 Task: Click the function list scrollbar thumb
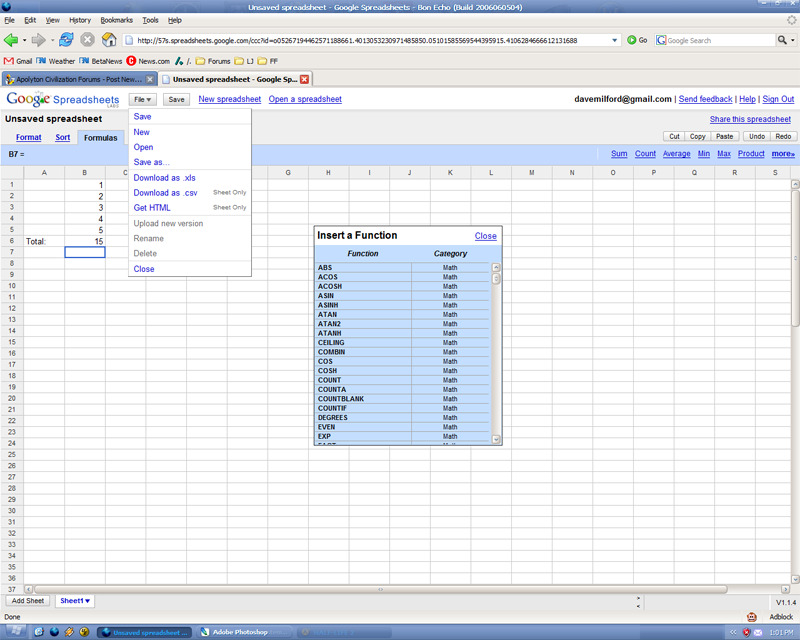[495, 279]
